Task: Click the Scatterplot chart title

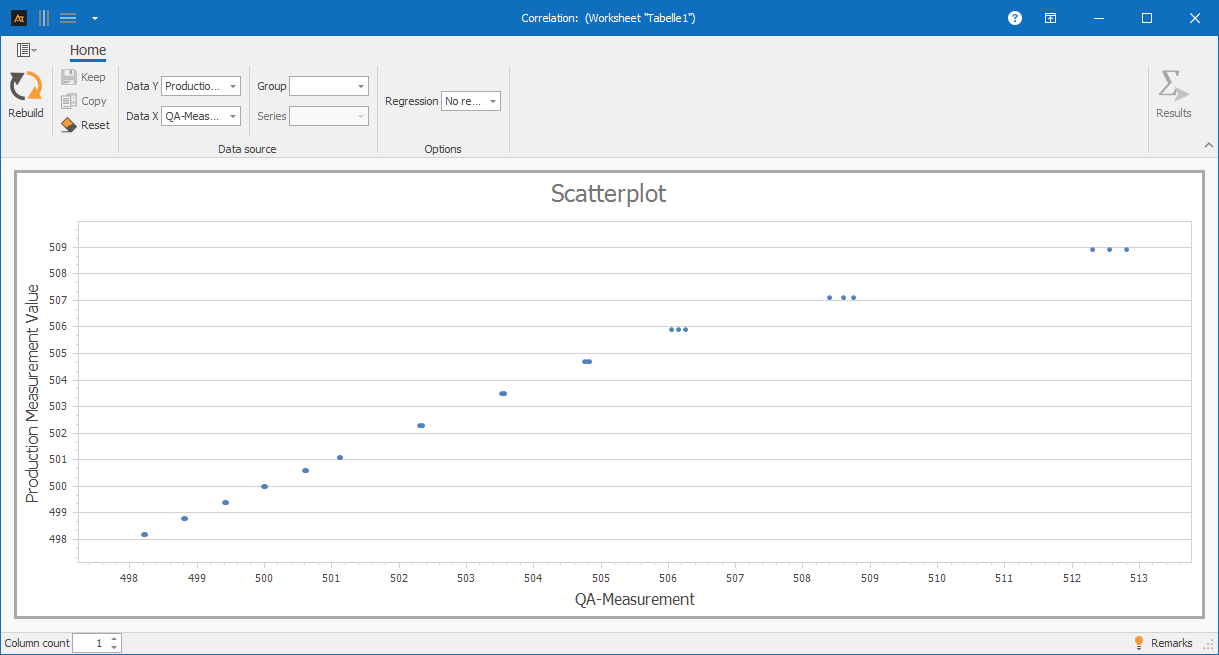Action: click(608, 194)
